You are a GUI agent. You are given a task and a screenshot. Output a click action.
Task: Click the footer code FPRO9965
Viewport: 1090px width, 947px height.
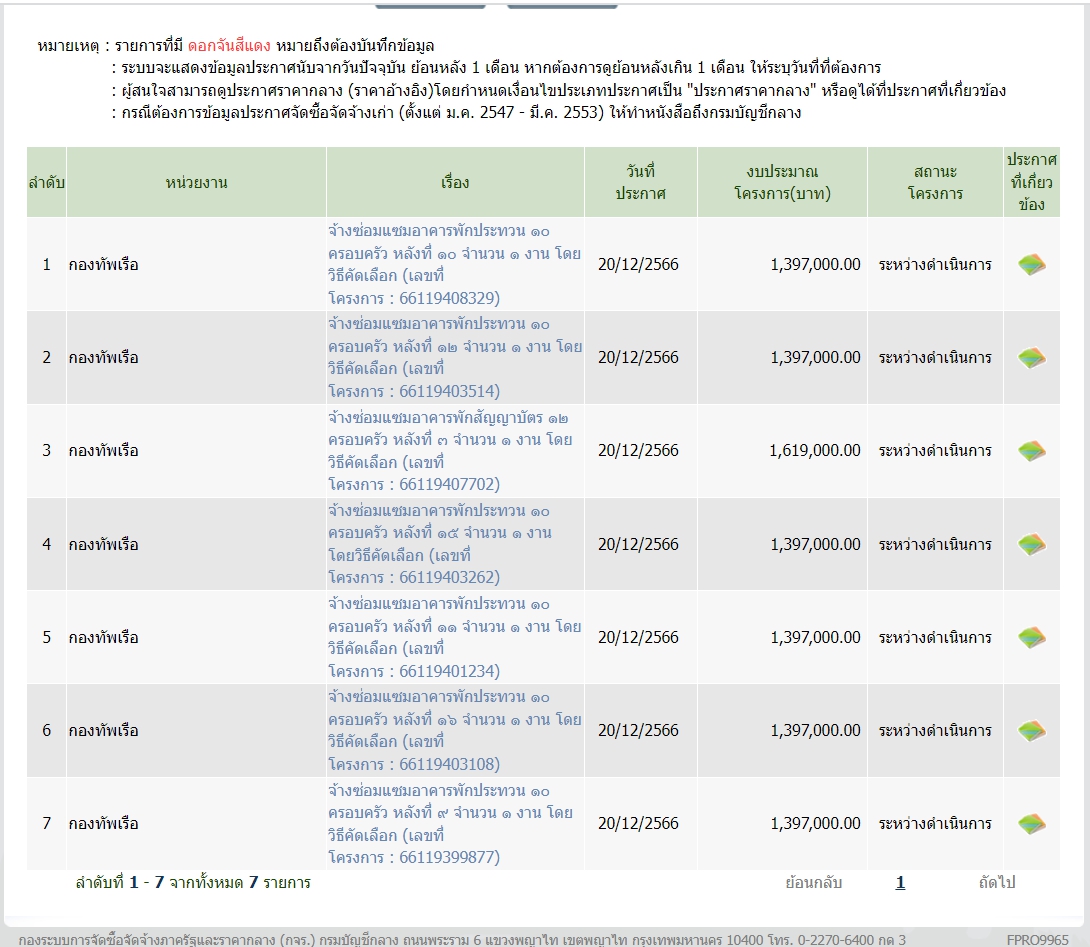[1037, 940]
